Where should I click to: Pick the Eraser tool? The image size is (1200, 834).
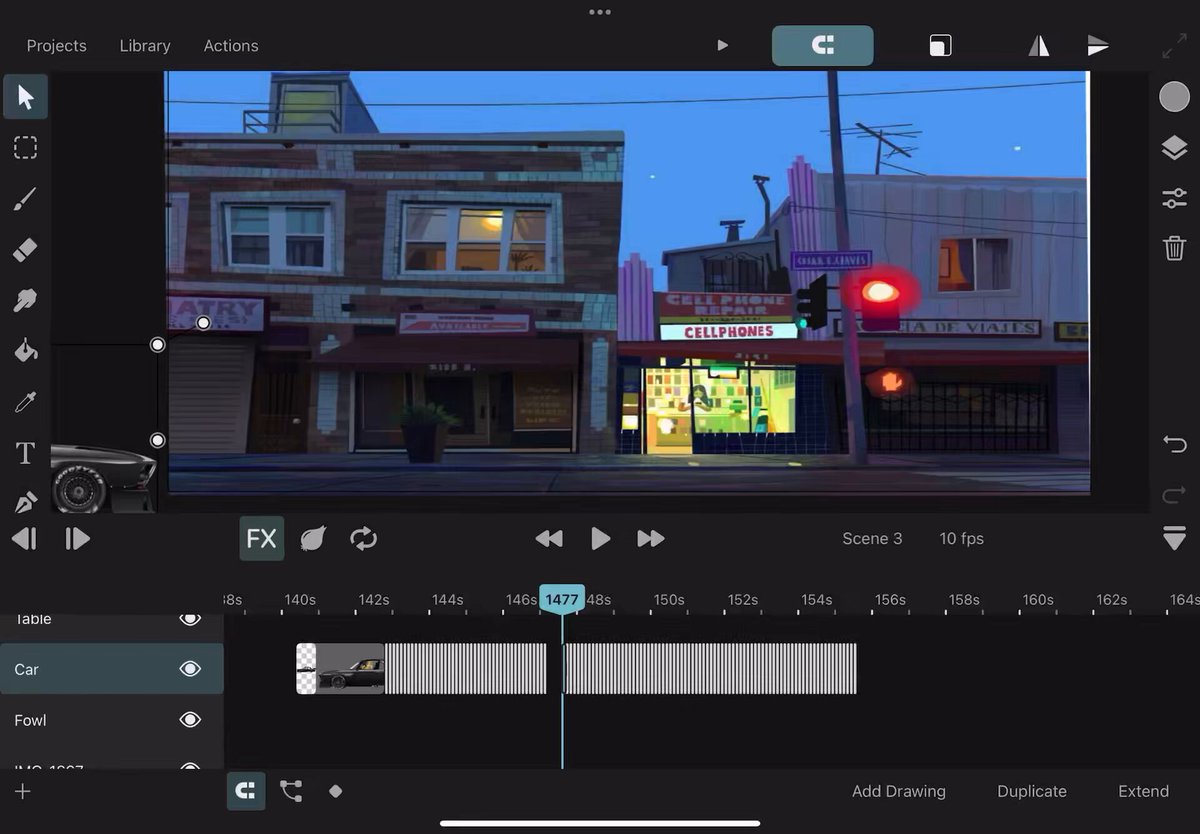(x=25, y=249)
